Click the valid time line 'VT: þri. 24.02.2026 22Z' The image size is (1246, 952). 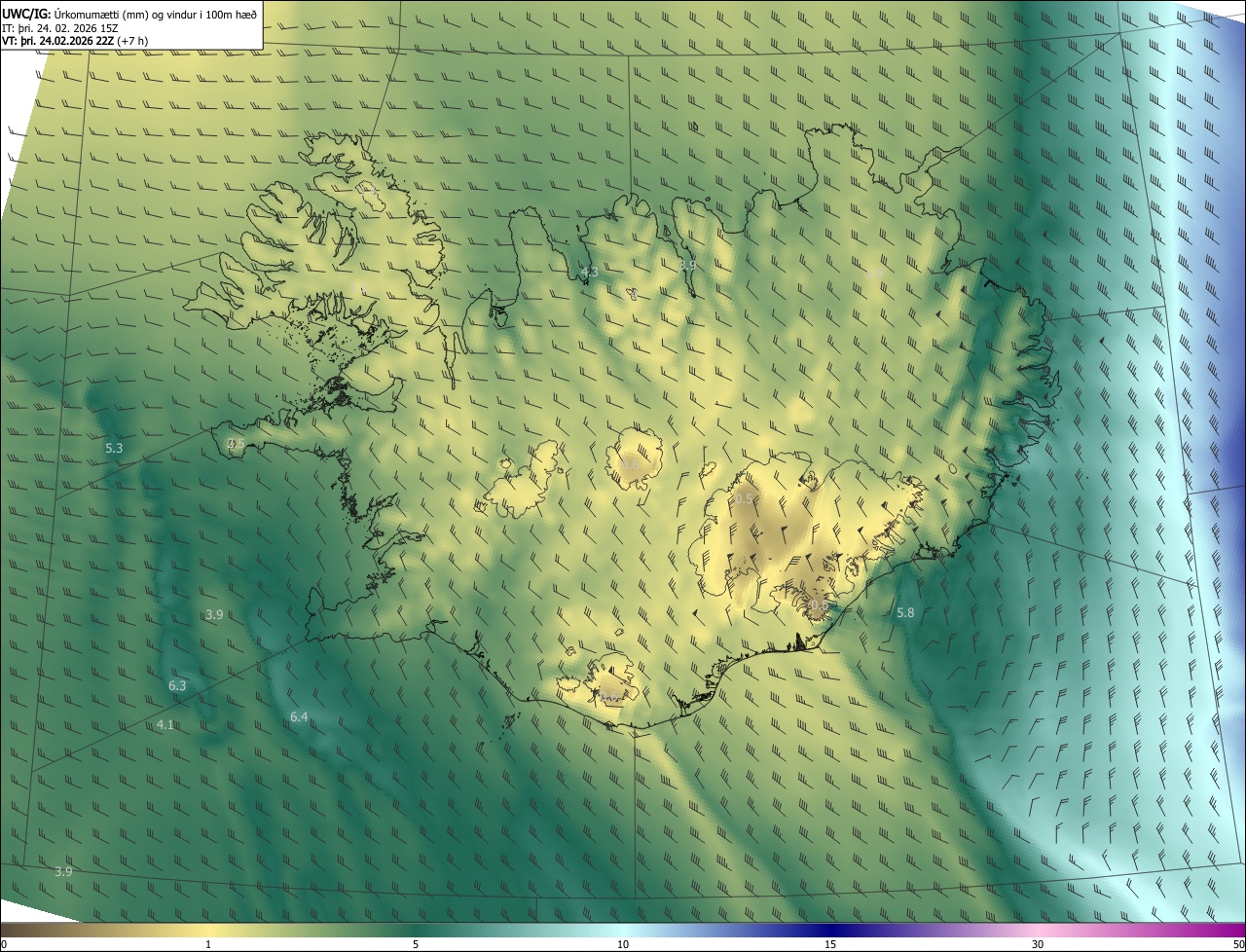coord(58,40)
